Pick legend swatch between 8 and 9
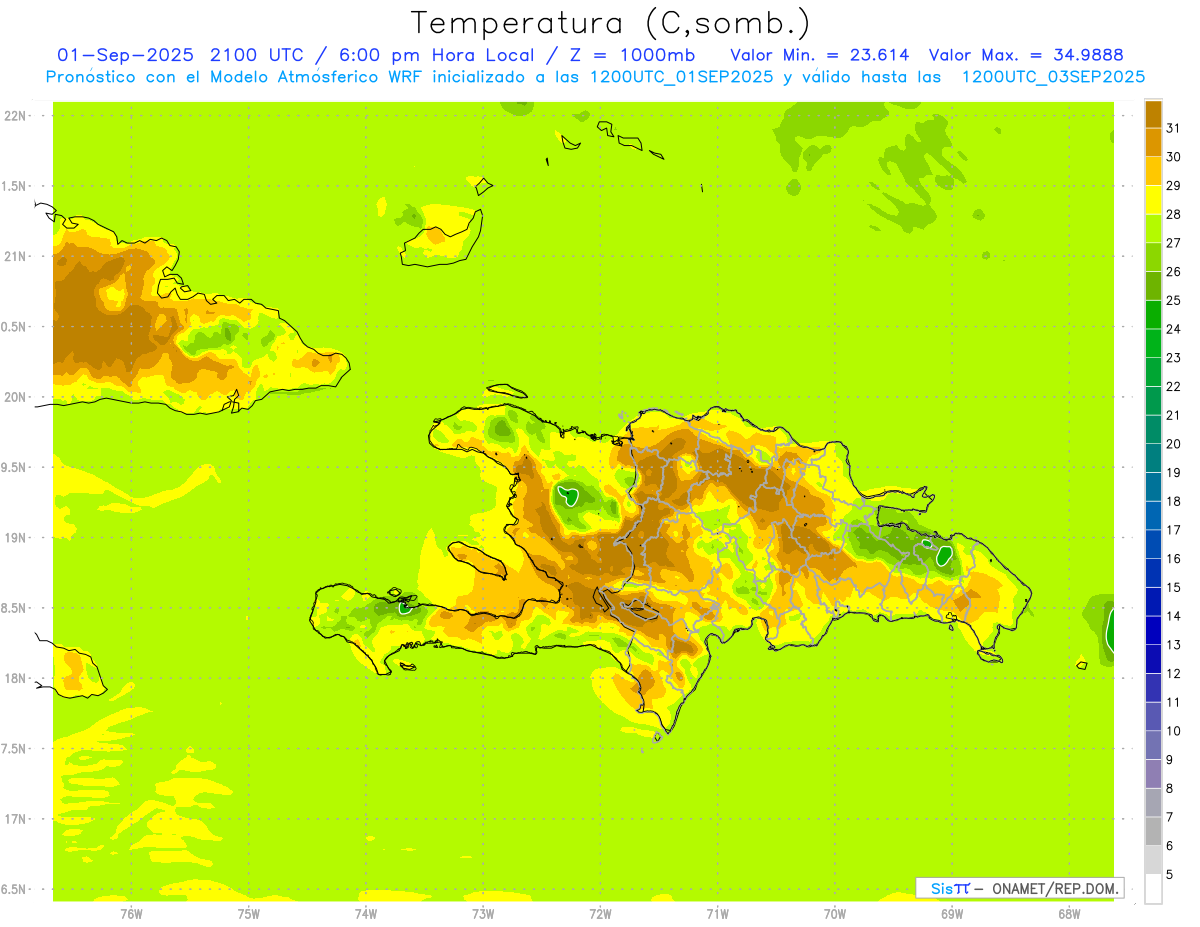1200x927 pixels. point(1153,774)
